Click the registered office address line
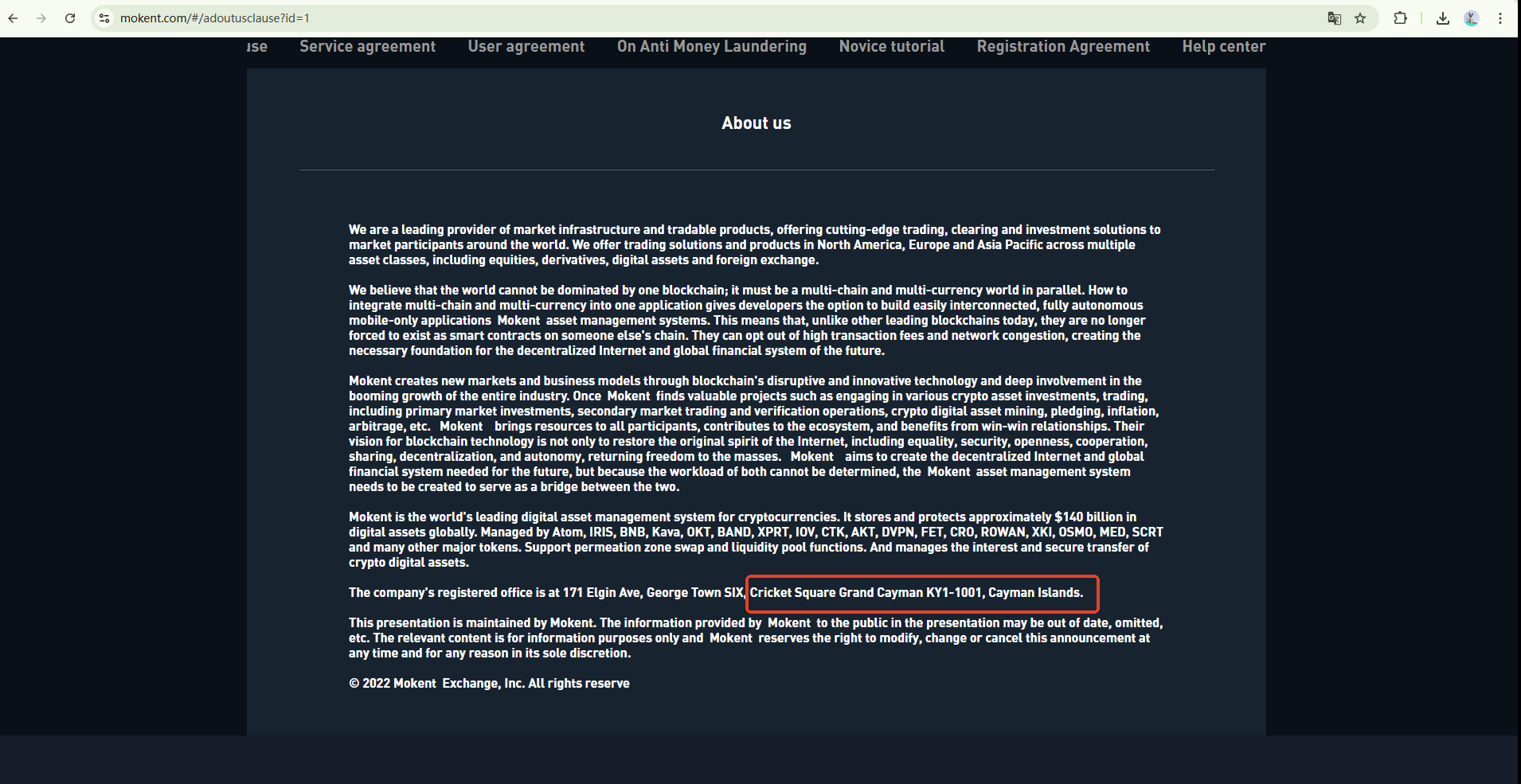This screenshot has height=784, width=1521. [x=716, y=592]
